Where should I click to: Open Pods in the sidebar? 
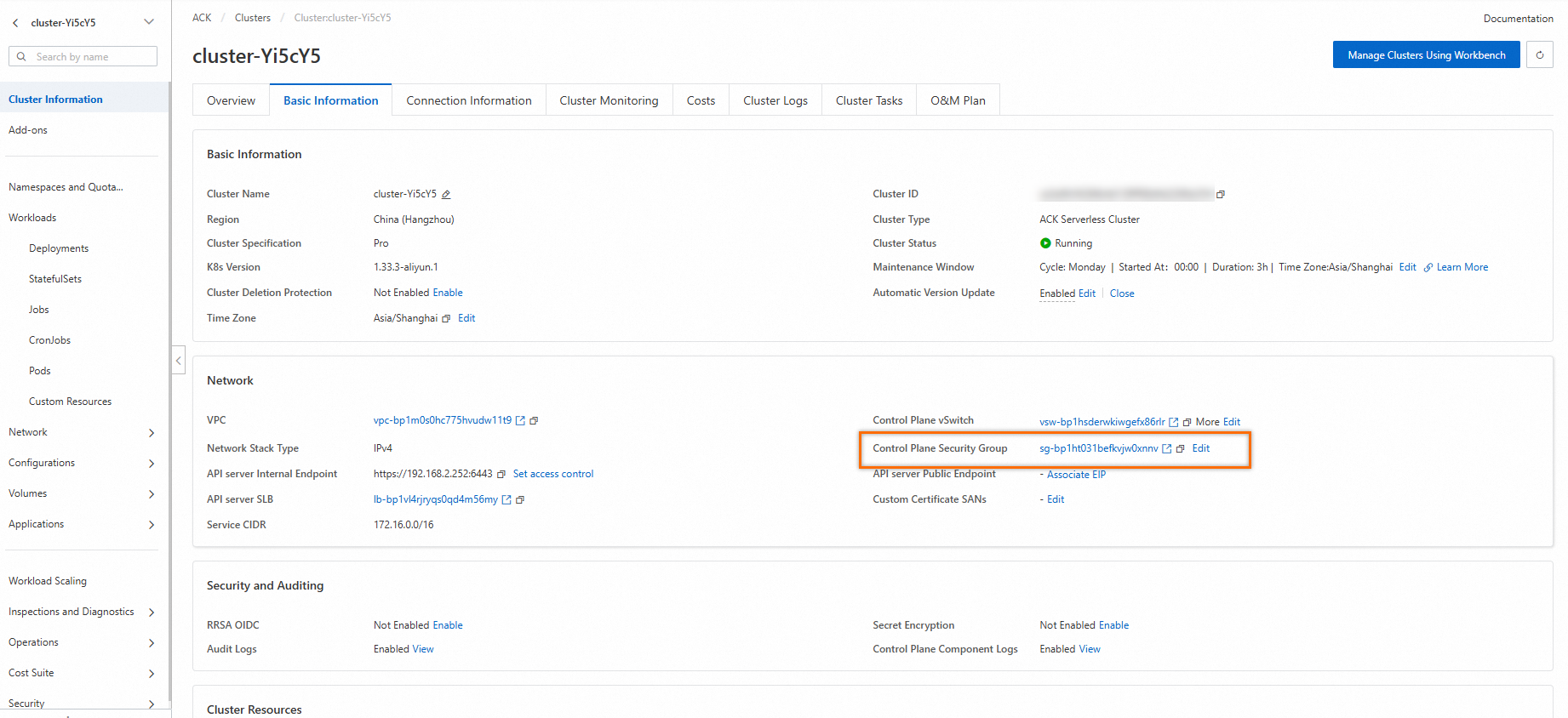tap(40, 371)
